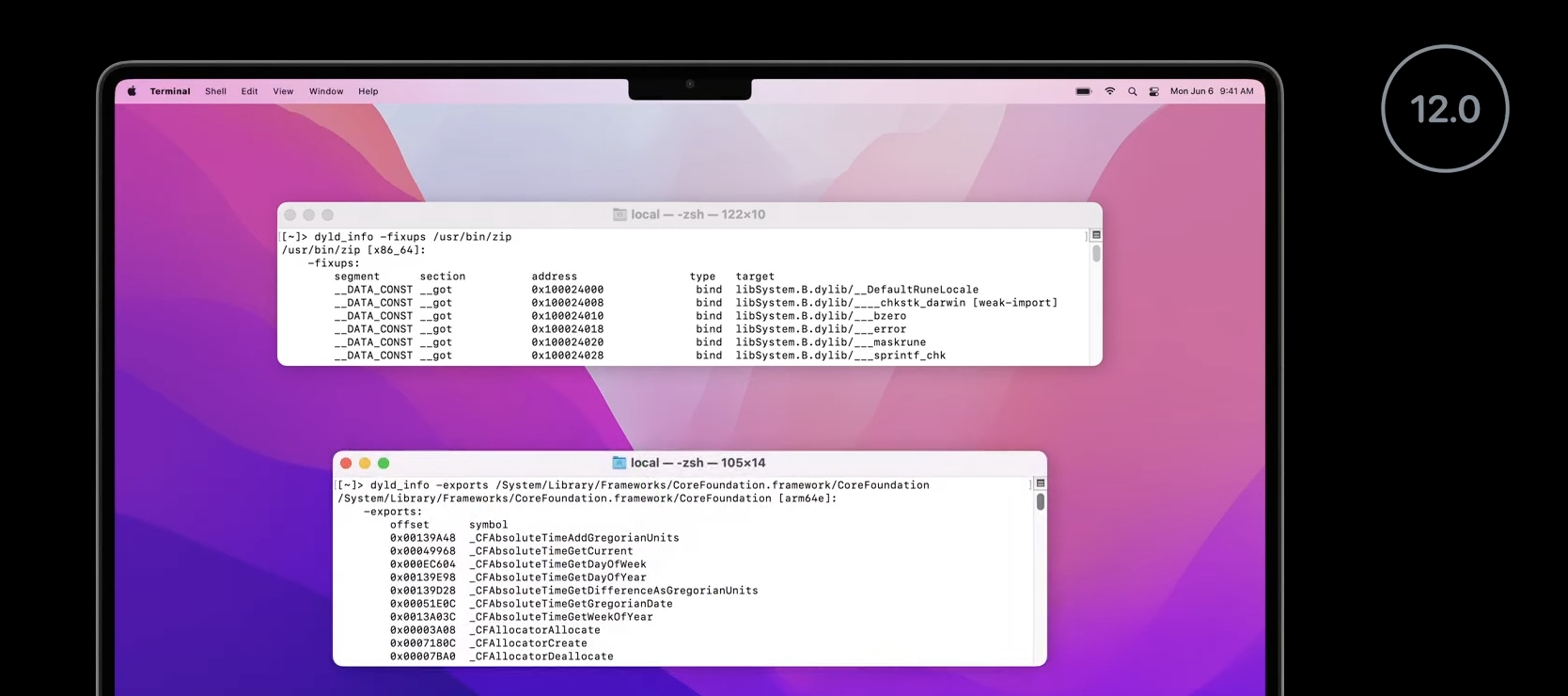This screenshot has height=696, width=1568.
Task: Click _CFAllocatorDeallocate symbol
Action: point(541,656)
